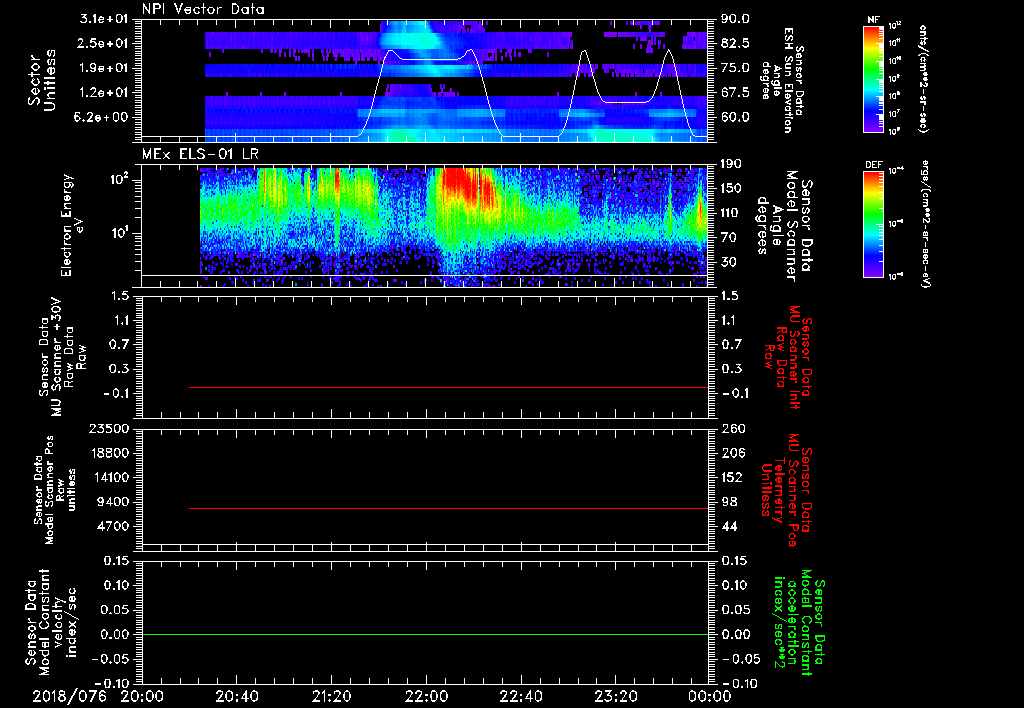This screenshot has height=708, width=1024.
Task: Select the "DEF" label above the color bar
Action: click(x=873, y=165)
